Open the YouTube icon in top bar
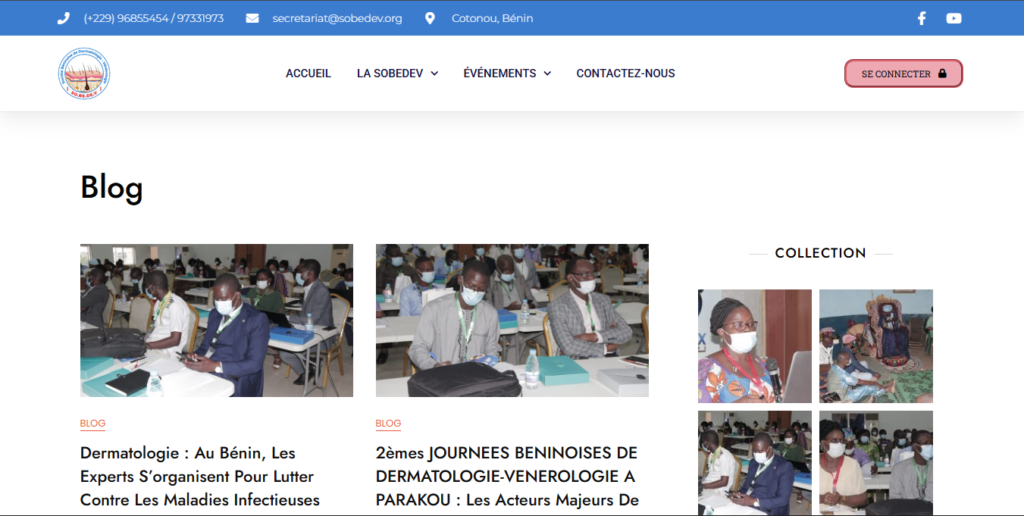The width and height of the screenshot is (1024, 516). [x=953, y=18]
